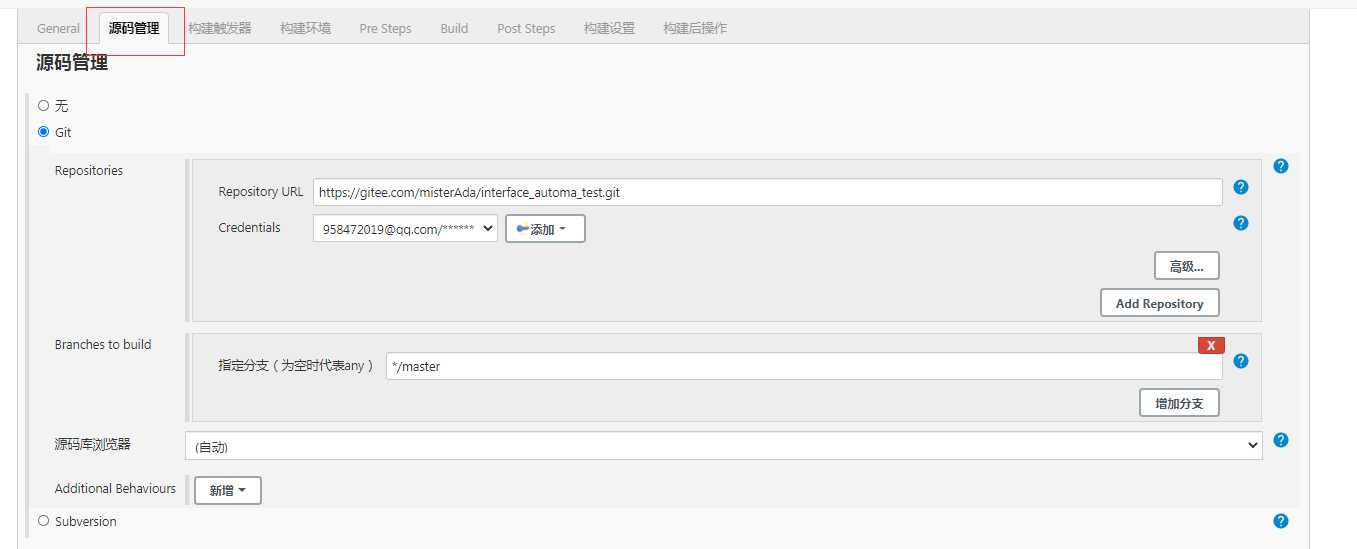Screen dimensions: 1357x549
Task: Select the 无 radio option
Action: [43, 105]
